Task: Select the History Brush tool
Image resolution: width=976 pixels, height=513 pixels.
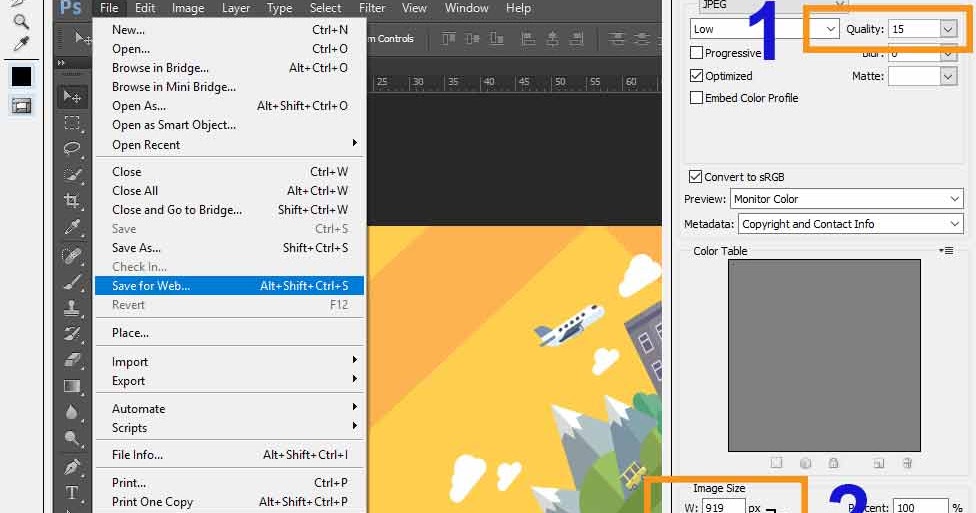Action: pos(72,334)
